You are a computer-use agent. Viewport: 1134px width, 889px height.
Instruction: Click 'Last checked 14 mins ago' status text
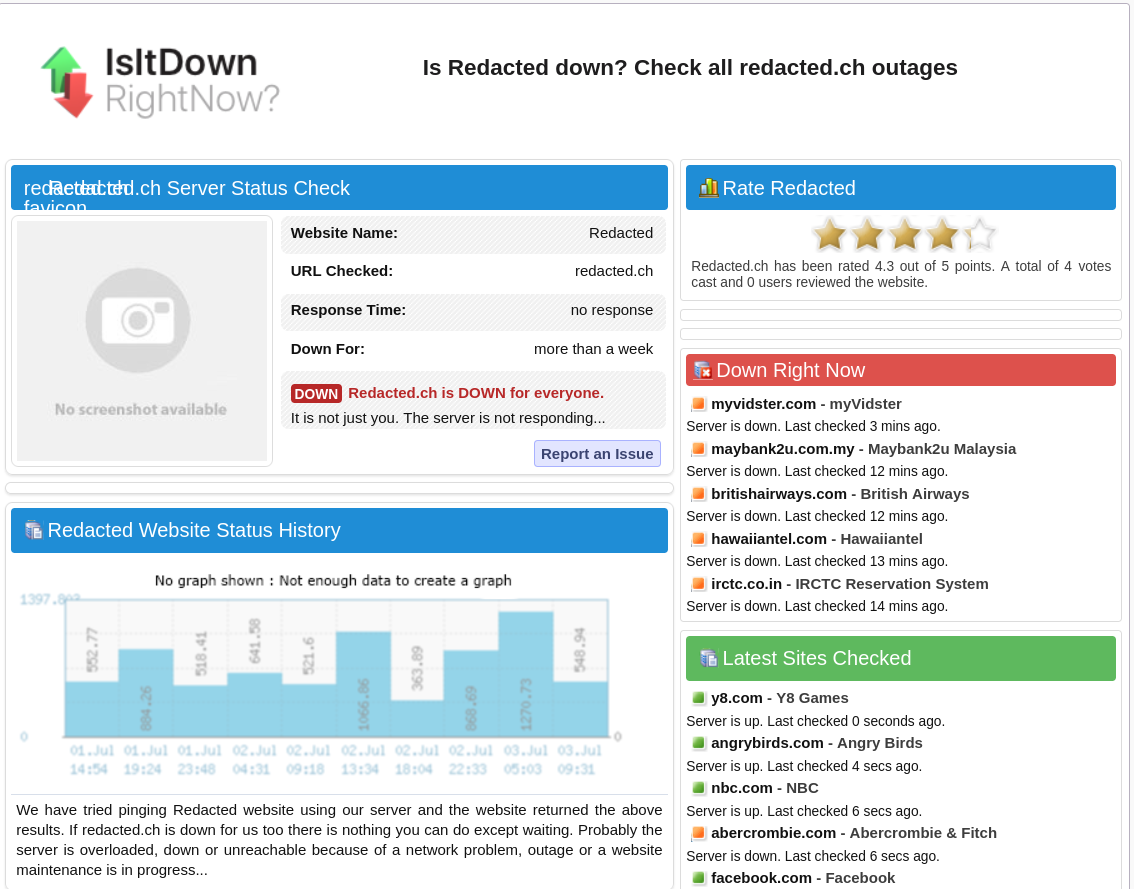click(866, 606)
